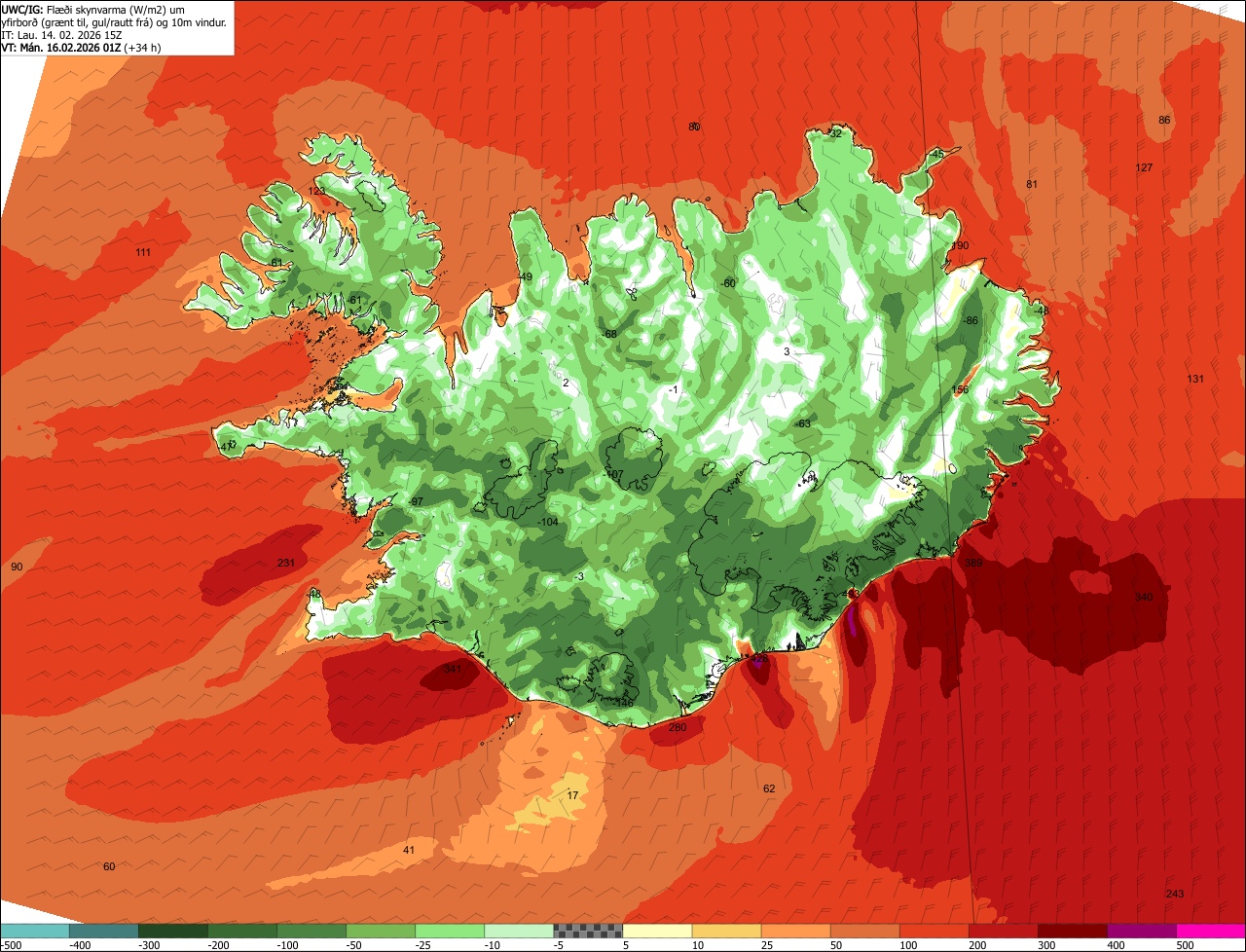Screen dimensions: 1246x952
Task: Click the map value 127
Action: coord(1144,168)
